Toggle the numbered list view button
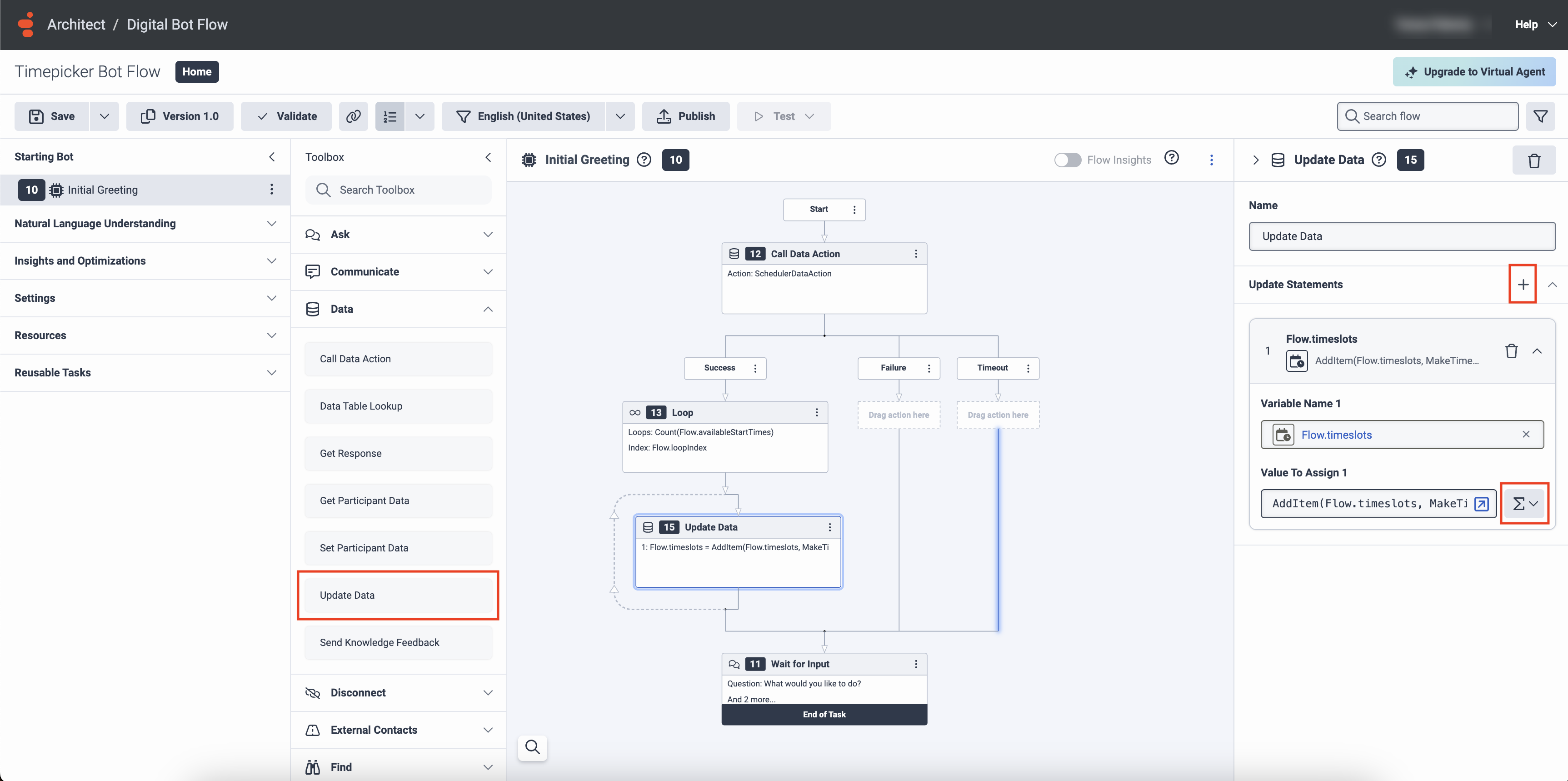1568x781 pixels. coord(390,116)
